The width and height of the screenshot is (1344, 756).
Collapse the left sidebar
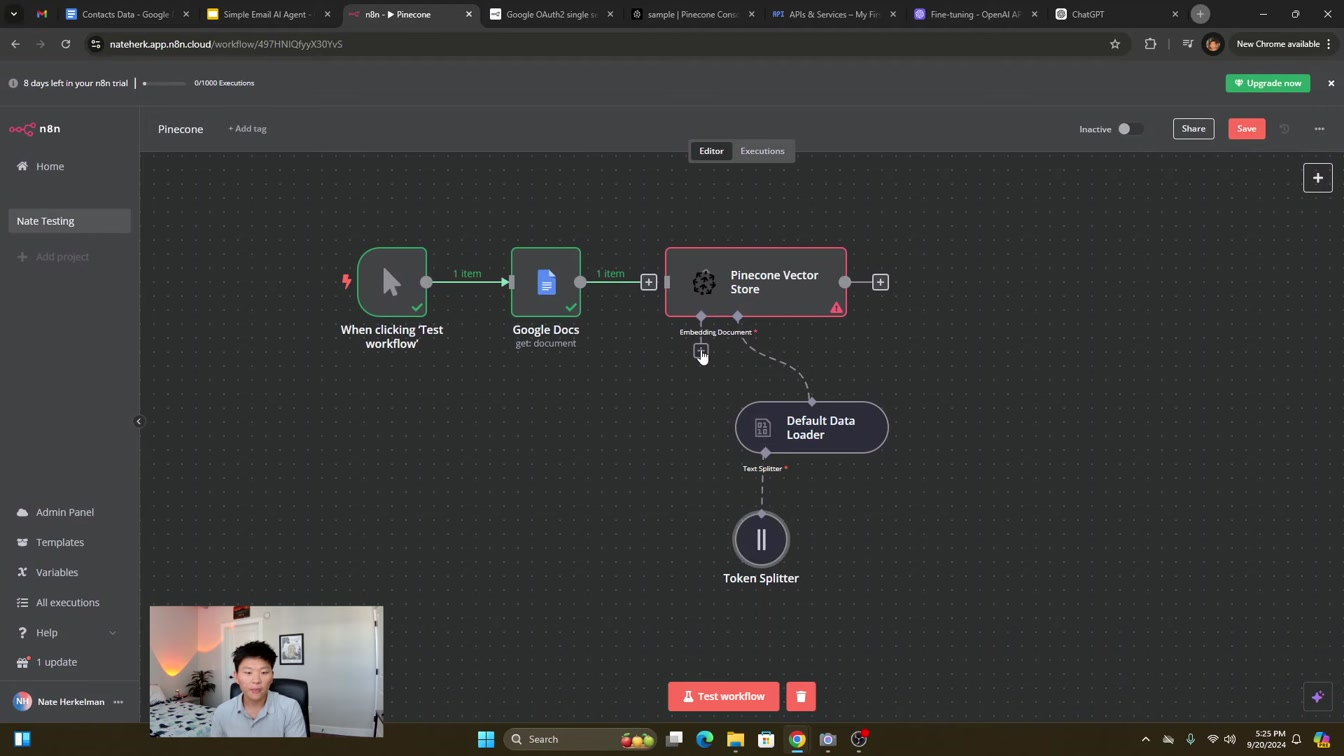tap(139, 421)
